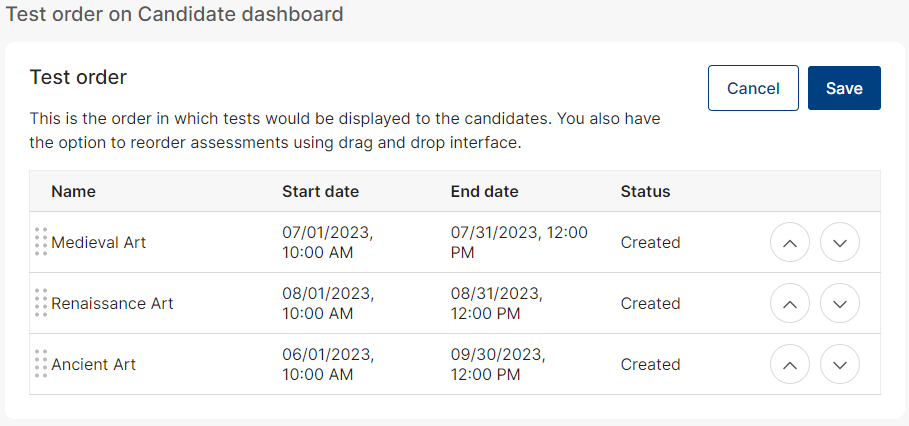Move Renaissance Art down one position
This screenshot has height=426, width=909.
[x=840, y=303]
